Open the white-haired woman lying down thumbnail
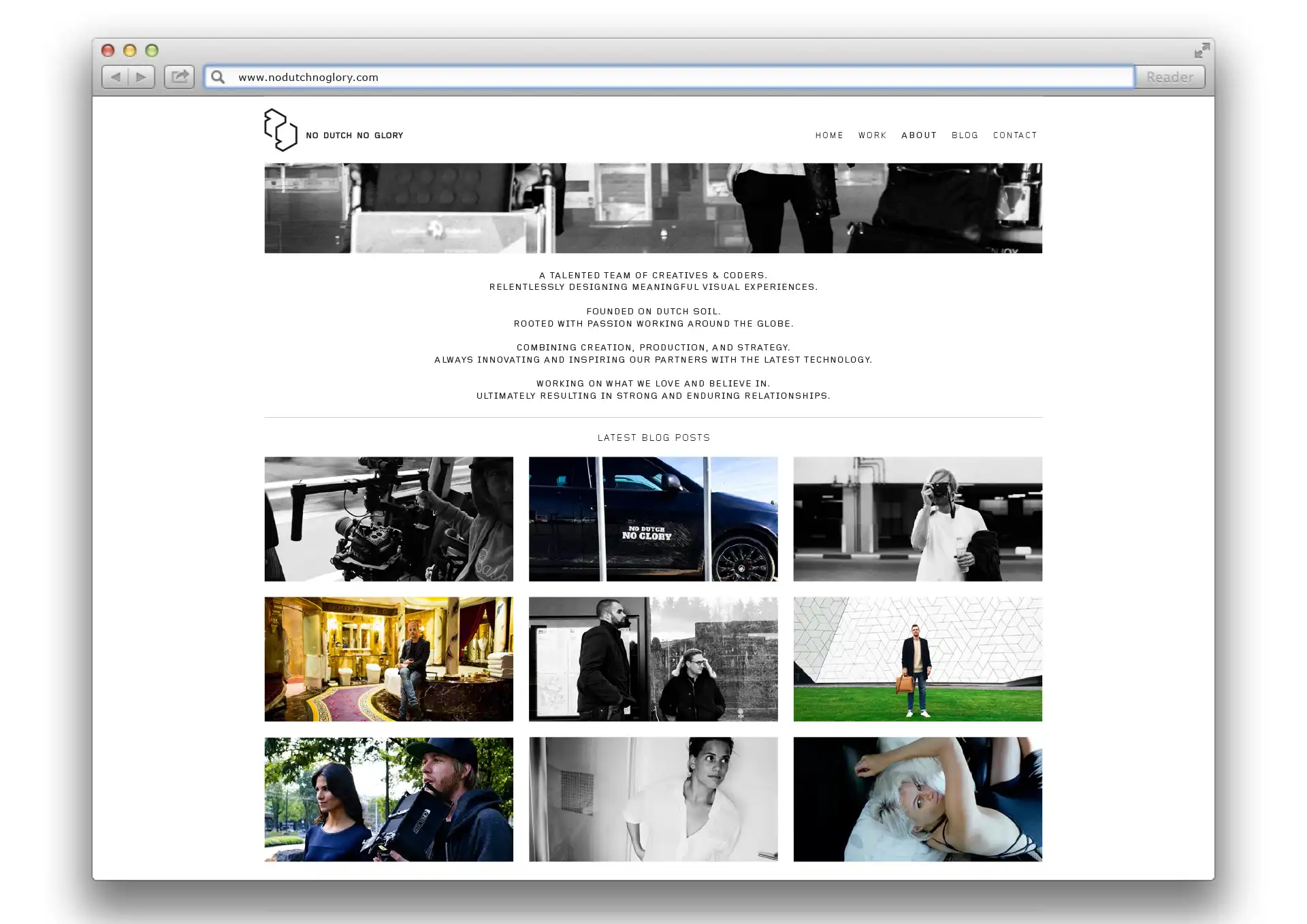 pyautogui.click(x=917, y=799)
